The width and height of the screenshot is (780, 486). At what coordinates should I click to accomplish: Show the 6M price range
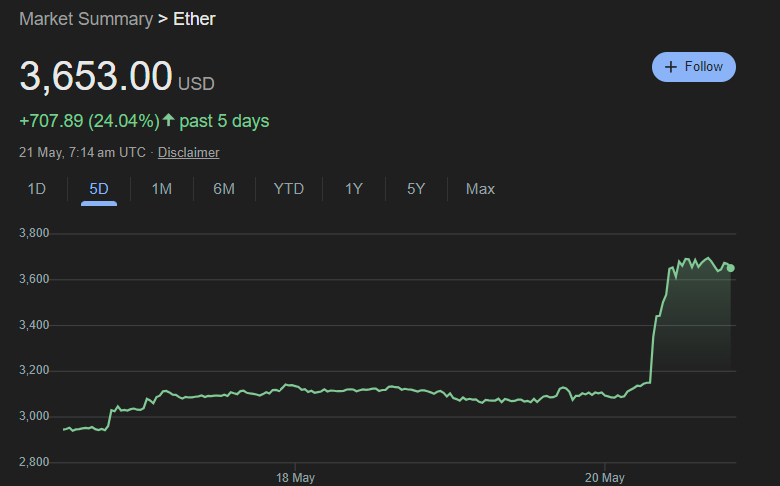click(224, 189)
